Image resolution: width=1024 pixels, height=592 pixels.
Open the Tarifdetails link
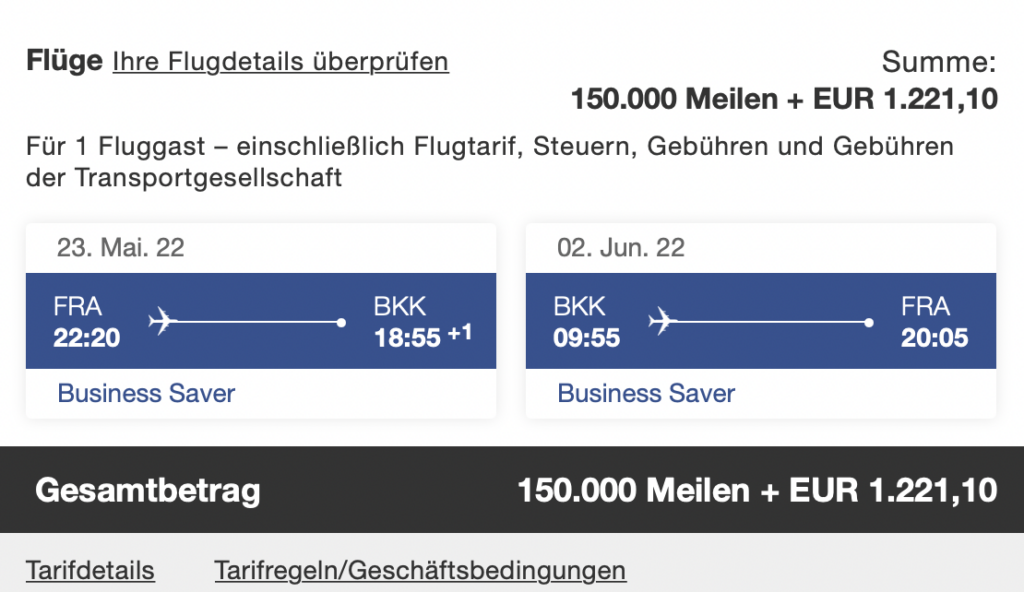pyautogui.click(x=90, y=571)
